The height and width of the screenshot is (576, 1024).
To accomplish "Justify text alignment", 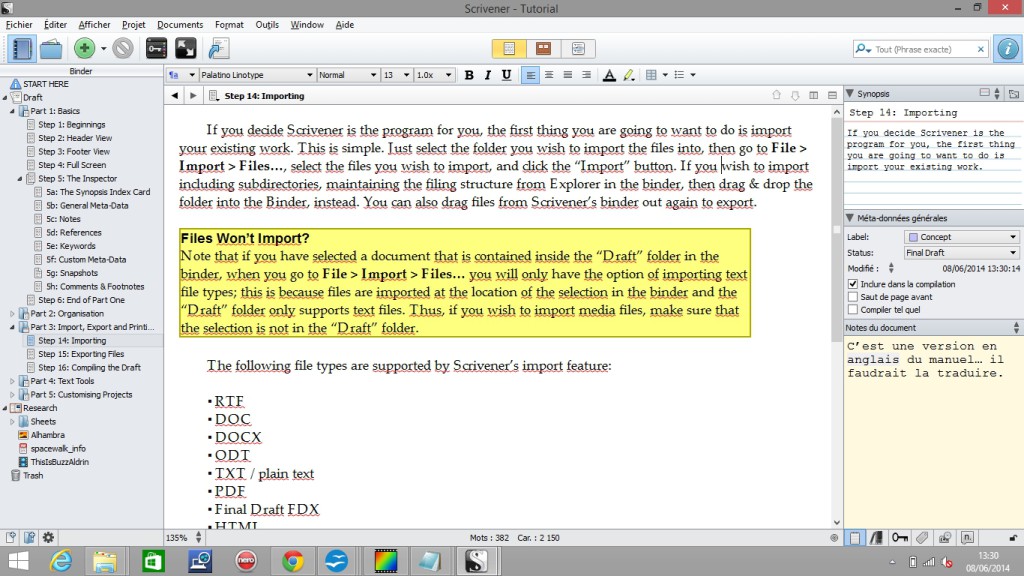I will [568, 75].
